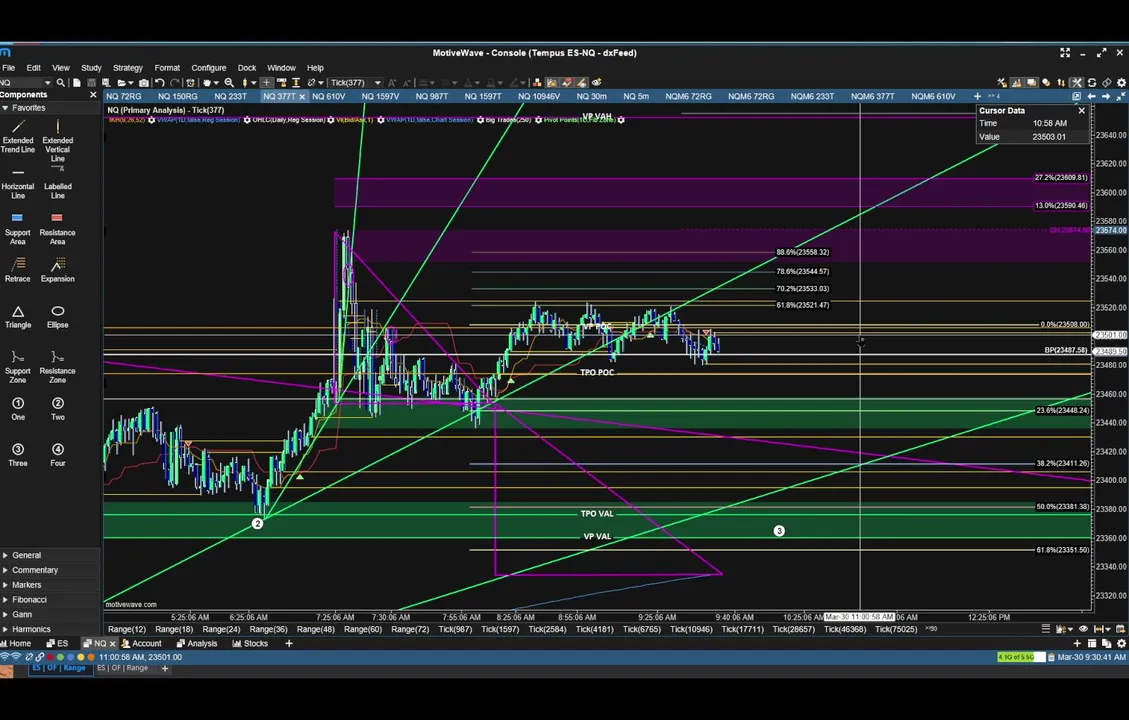Open the Strategy menu
The width and height of the screenshot is (1129, 720).
coord(127,68)
